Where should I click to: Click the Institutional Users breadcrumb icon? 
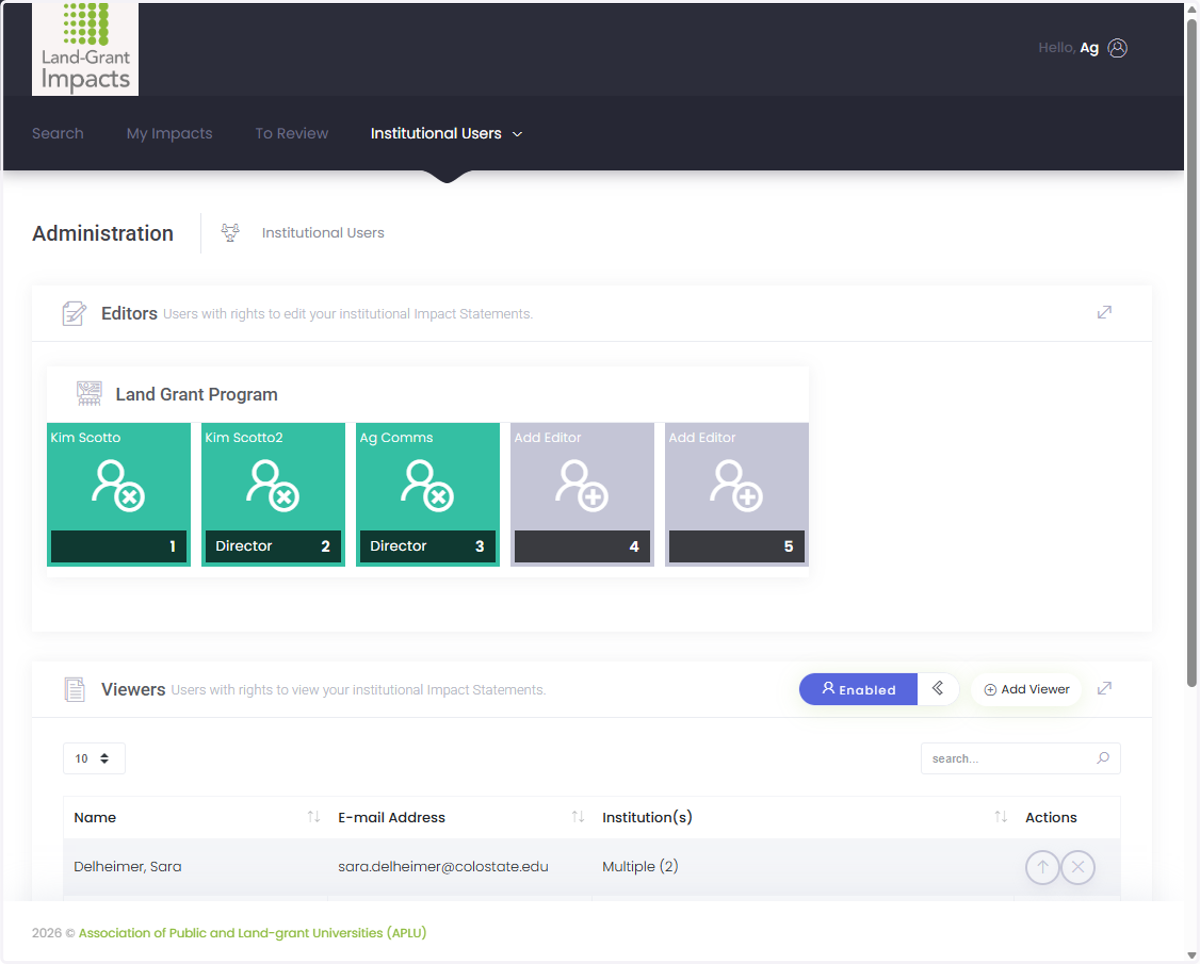point(230,233)
